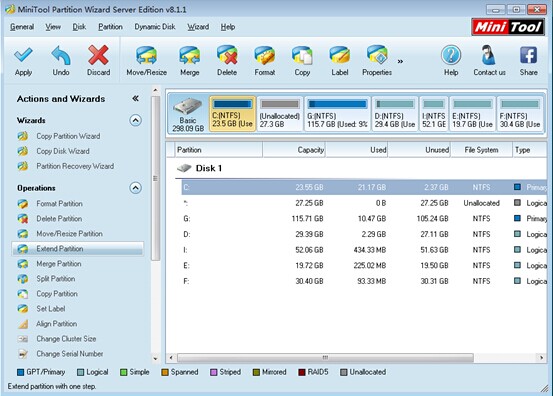Click the Discard red X icon
The width and height of the screenshot is (553, 396).
click(98, 55)
